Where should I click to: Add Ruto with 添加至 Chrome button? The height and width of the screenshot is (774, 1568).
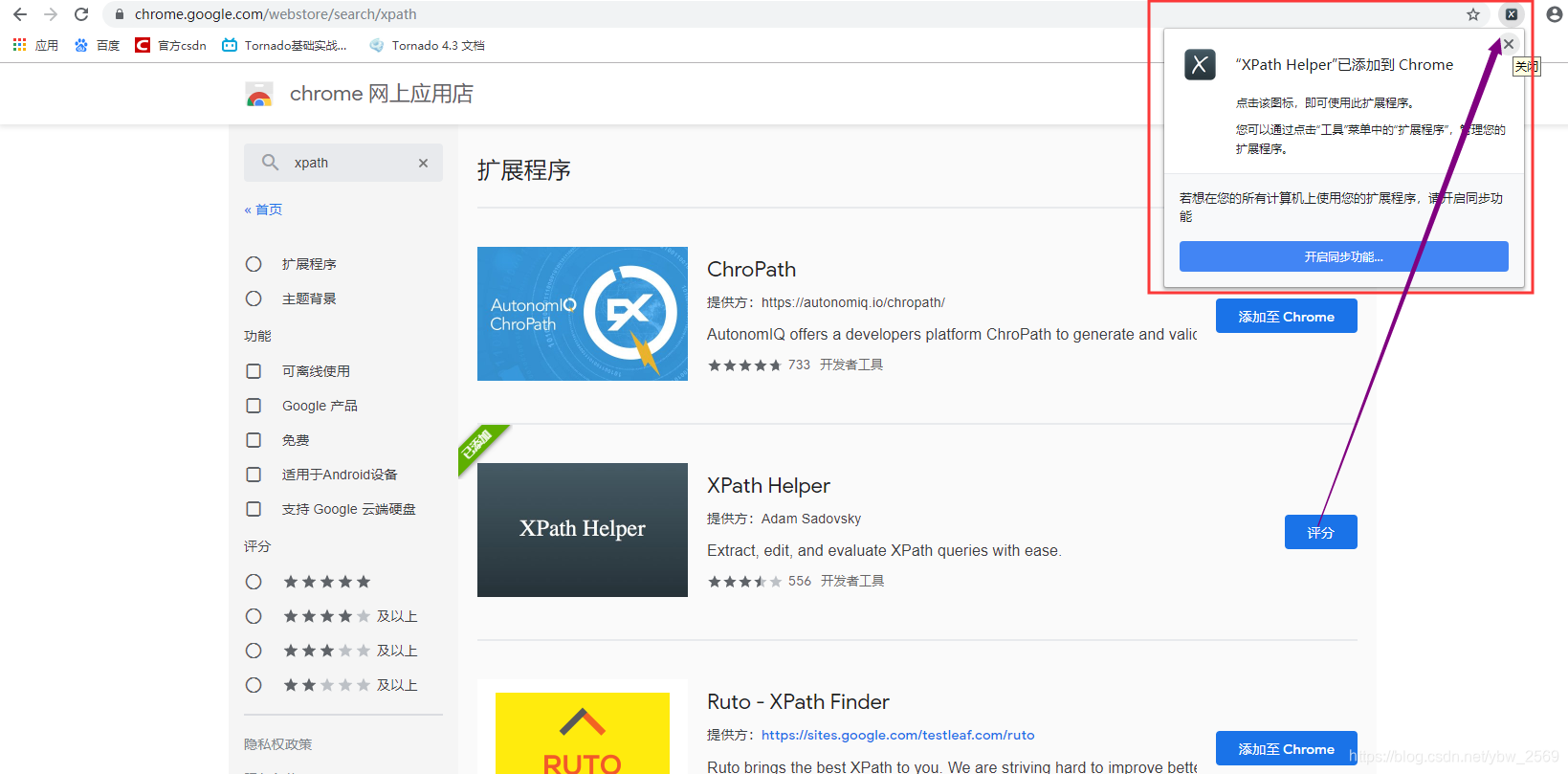(1286, 749)
